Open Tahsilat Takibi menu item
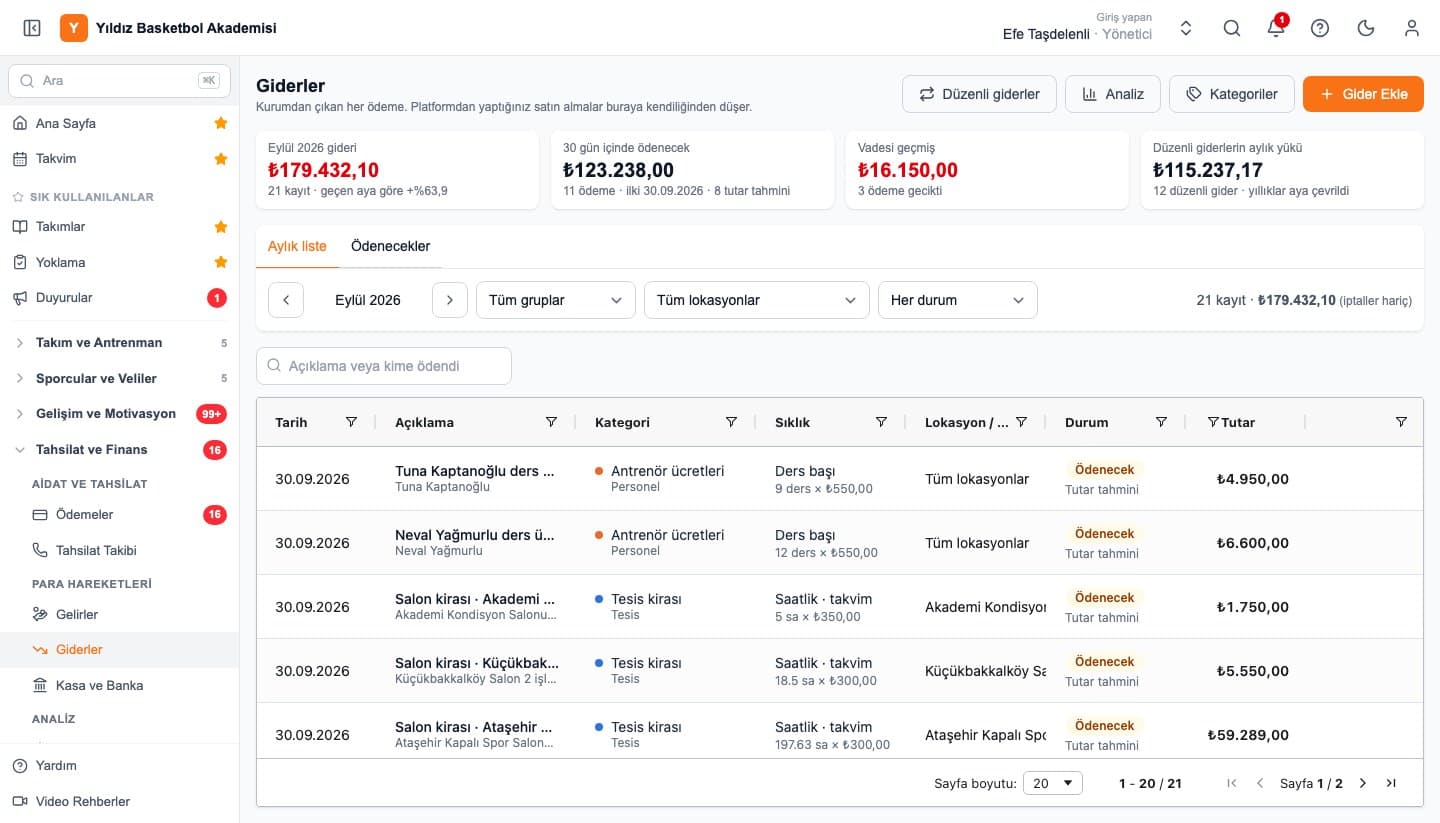This screenshot has height=823, width=1440. (x=120, y=550)
